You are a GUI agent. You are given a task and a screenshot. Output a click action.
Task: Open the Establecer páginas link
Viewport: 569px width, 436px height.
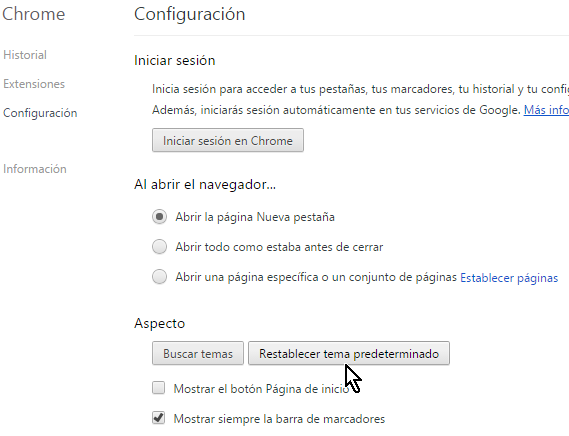[x=509, y=278]
